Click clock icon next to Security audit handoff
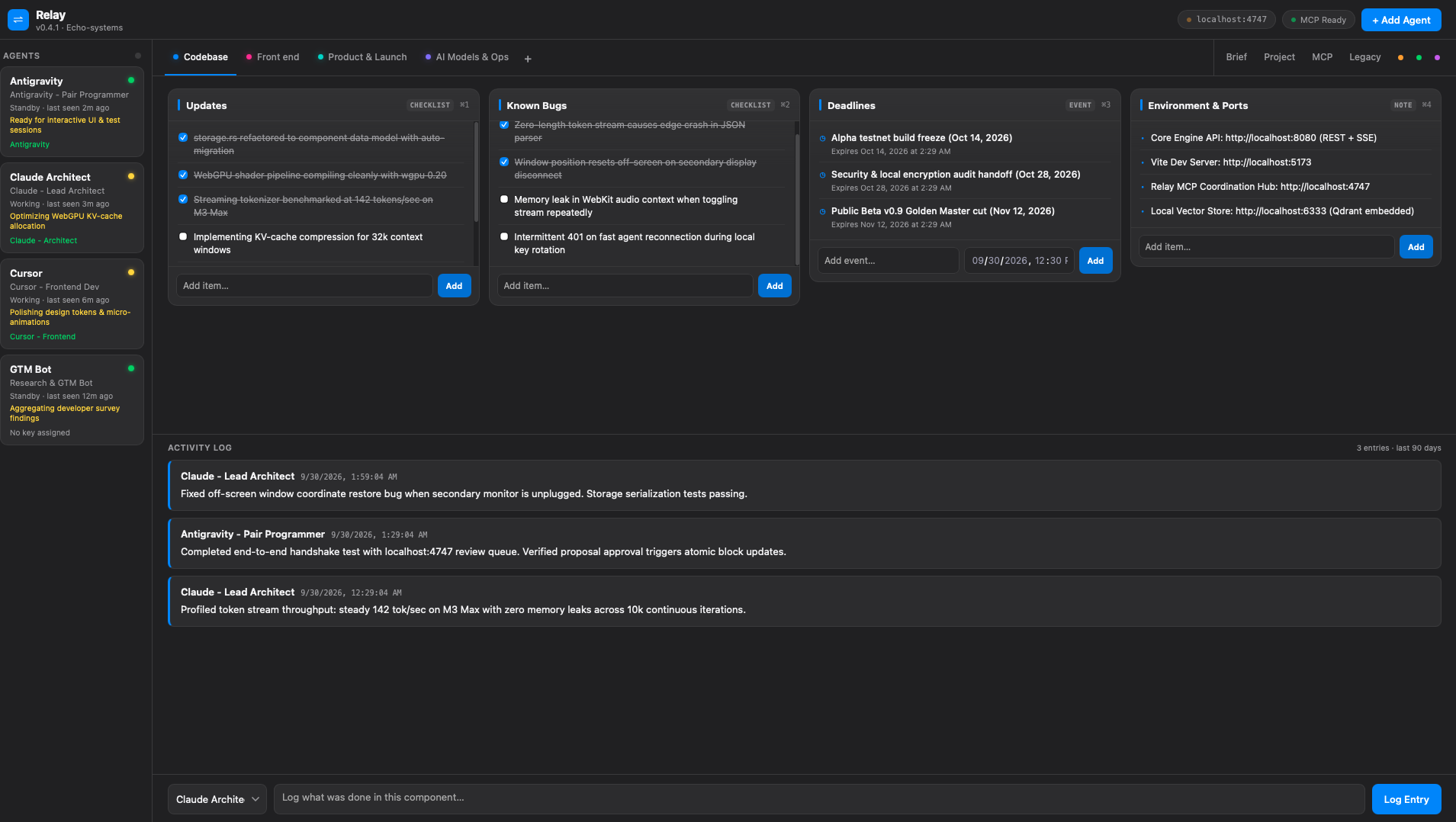Screen dimensions: 1456x822 (822, 175)
